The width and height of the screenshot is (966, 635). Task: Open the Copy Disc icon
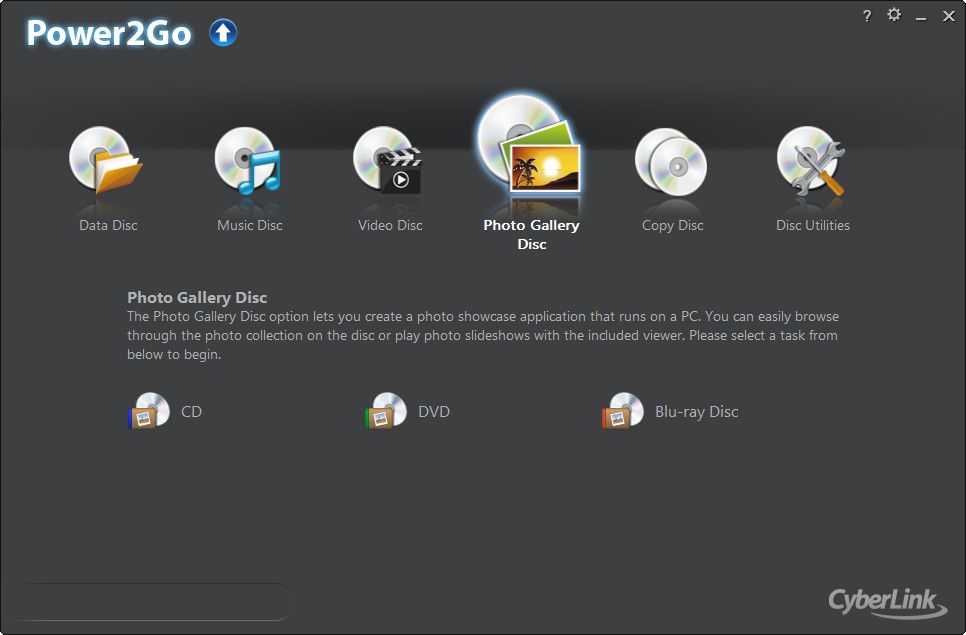tap(671, 161)
